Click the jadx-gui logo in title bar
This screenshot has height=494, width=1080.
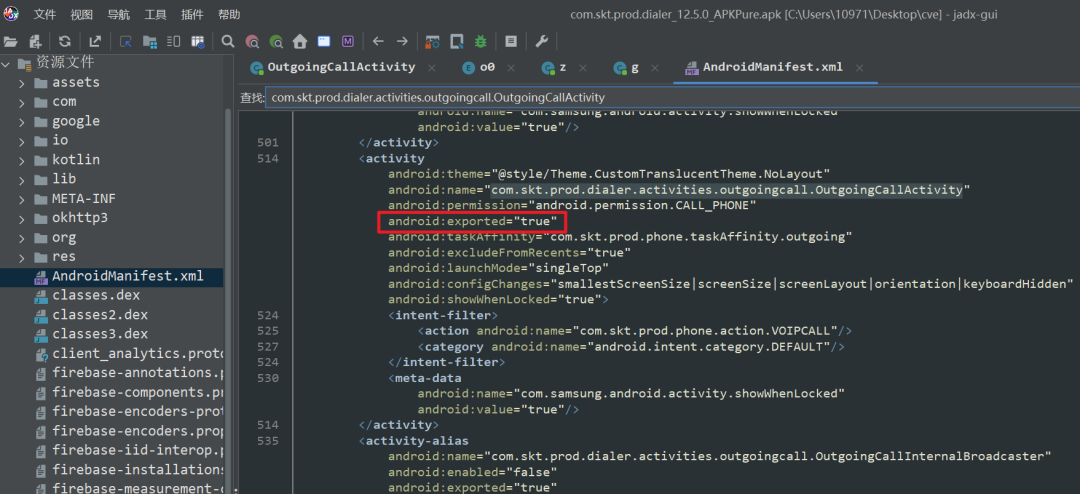coord(10,14)
